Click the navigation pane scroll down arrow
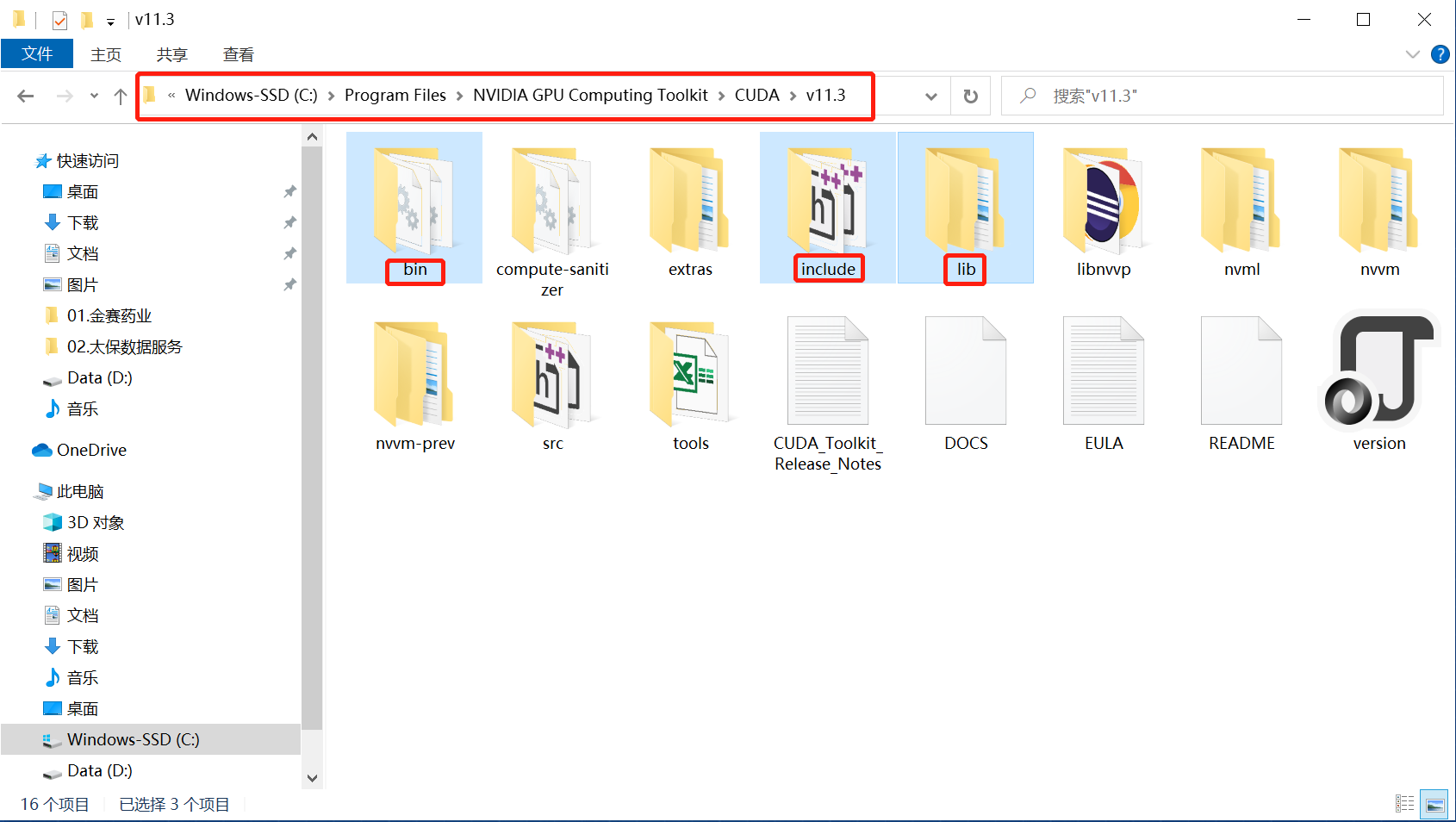 coord(312,778)
